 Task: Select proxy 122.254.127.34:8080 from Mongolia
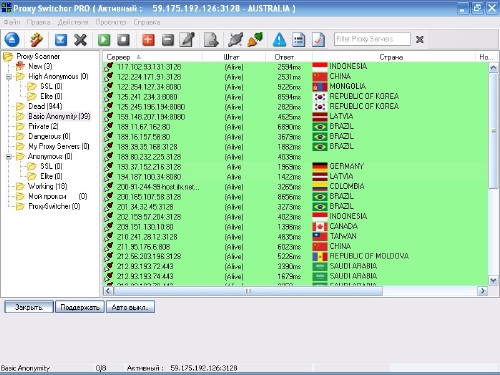pyautogui.click(x=295, y=87)
